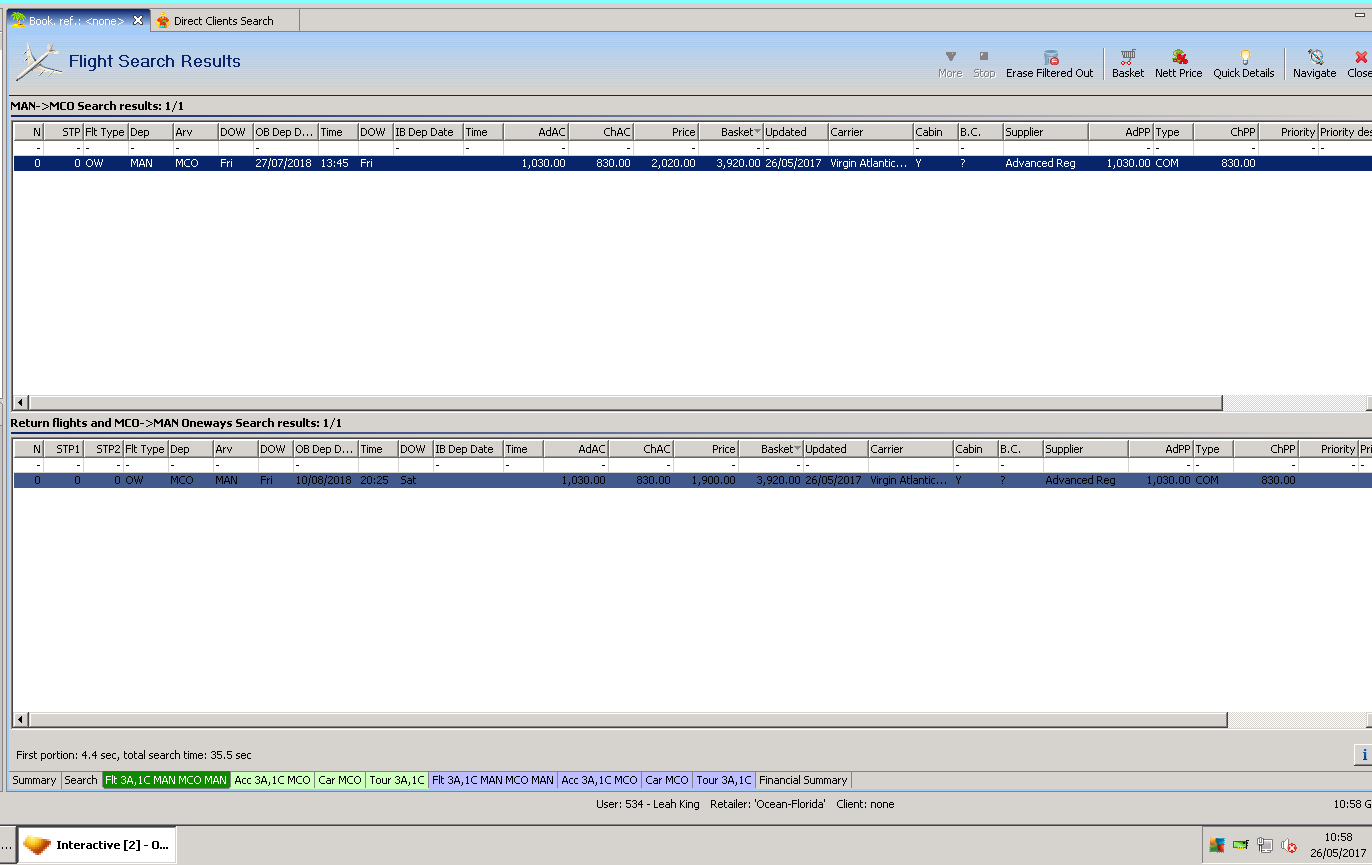Click the Navigate toolbar icon
This screenshot has width=1372, height=865.
[x=1314, y=64]
